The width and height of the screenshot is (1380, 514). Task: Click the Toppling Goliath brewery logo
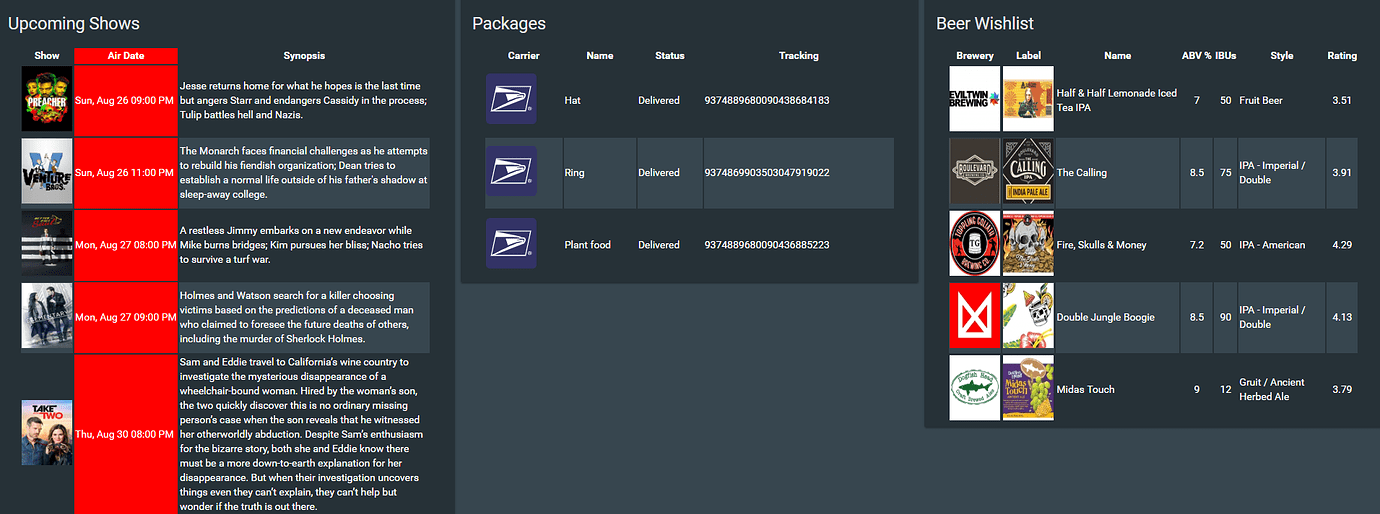tap(975, 244)
